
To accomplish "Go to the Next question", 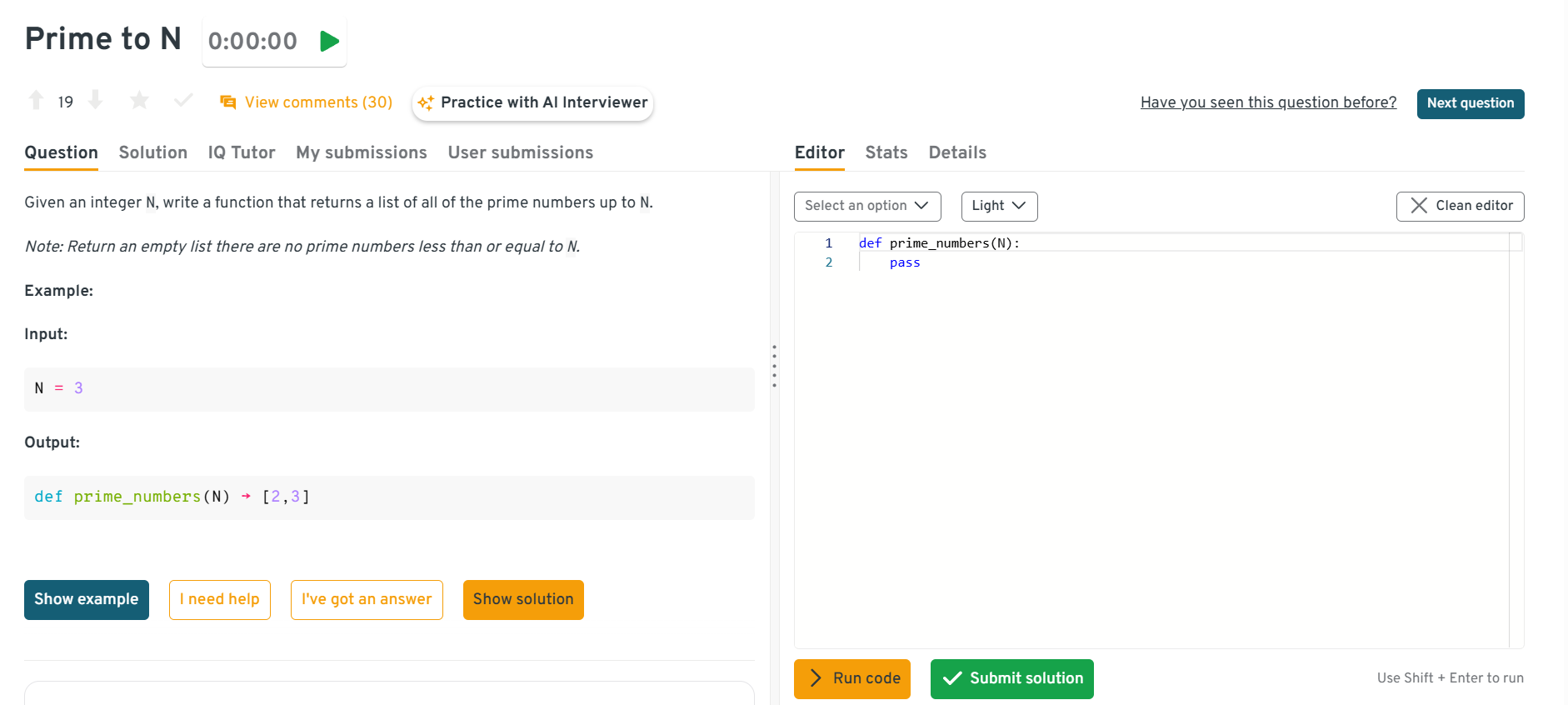I will [1470, 103].
